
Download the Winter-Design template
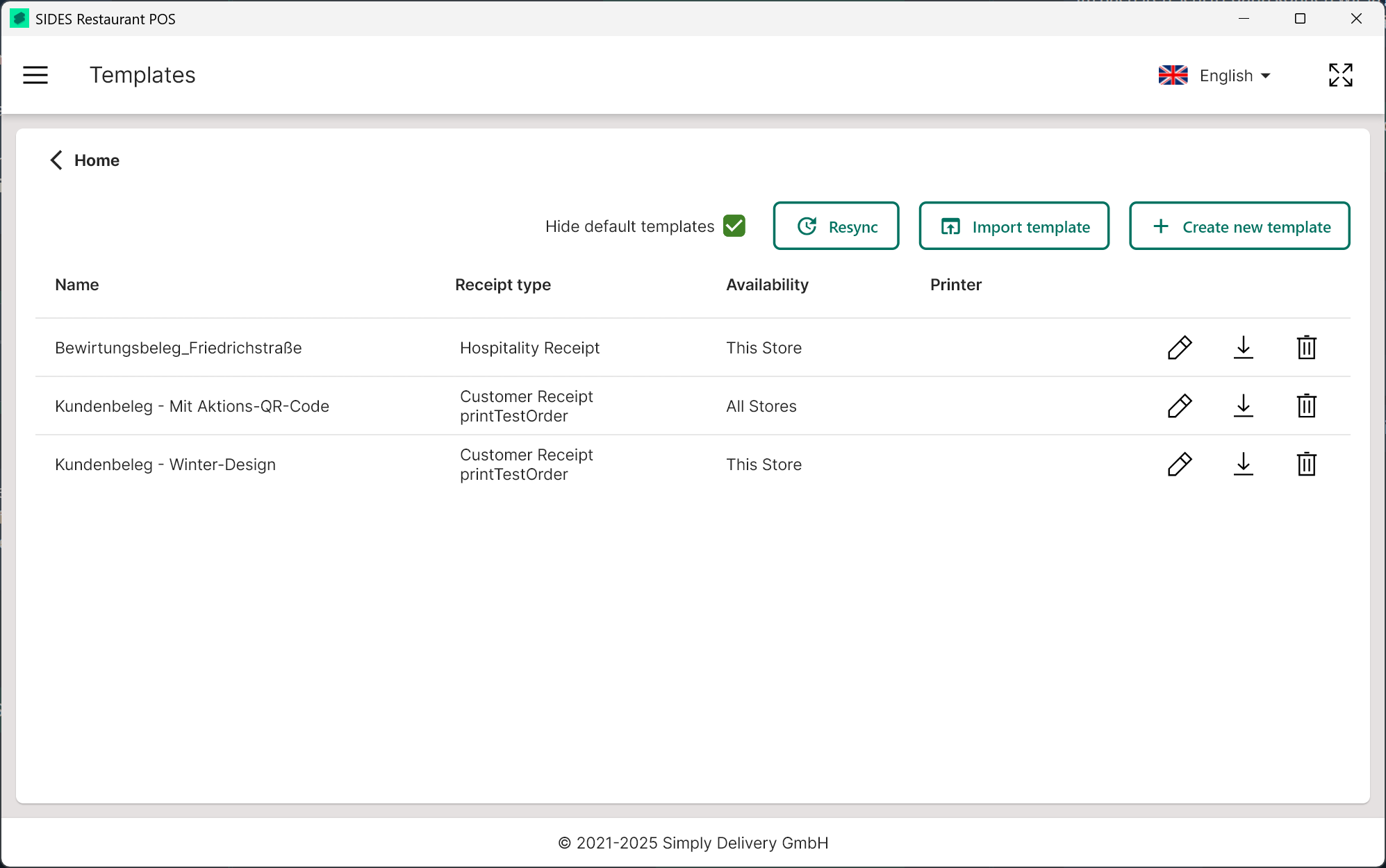(x=1243, y=464)
